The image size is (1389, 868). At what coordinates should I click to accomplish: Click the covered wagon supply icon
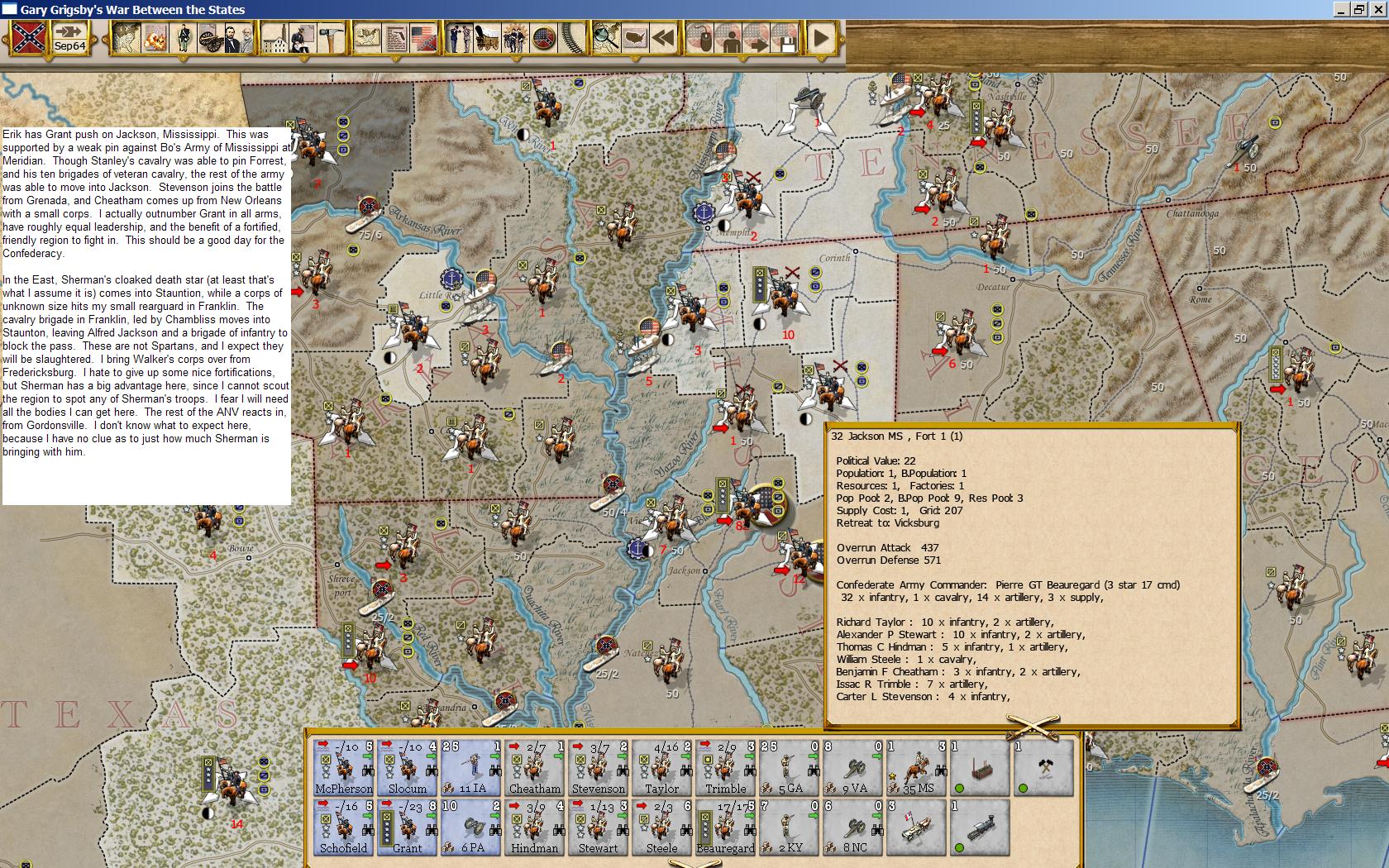(487, 38)
